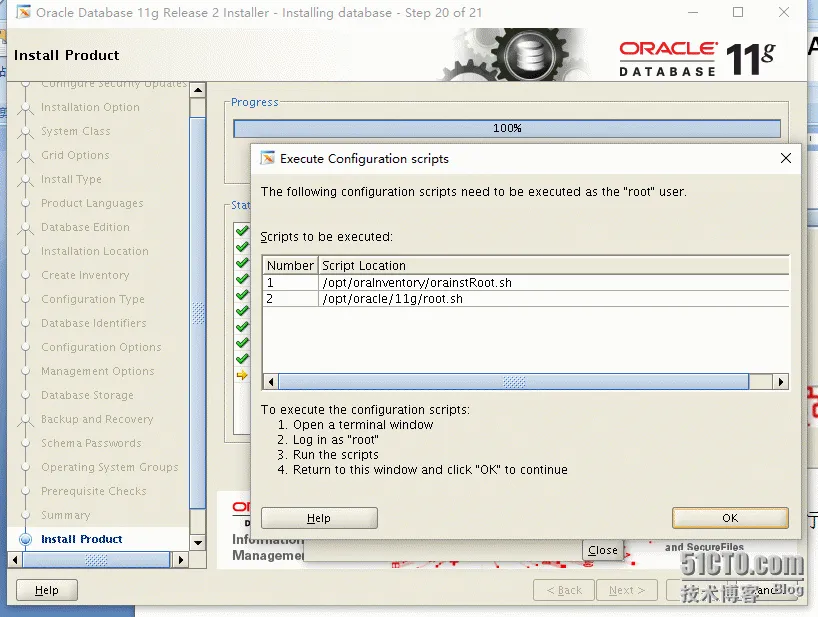Close the Oracle installer window
818x617 pixels.
click(784, 12)
